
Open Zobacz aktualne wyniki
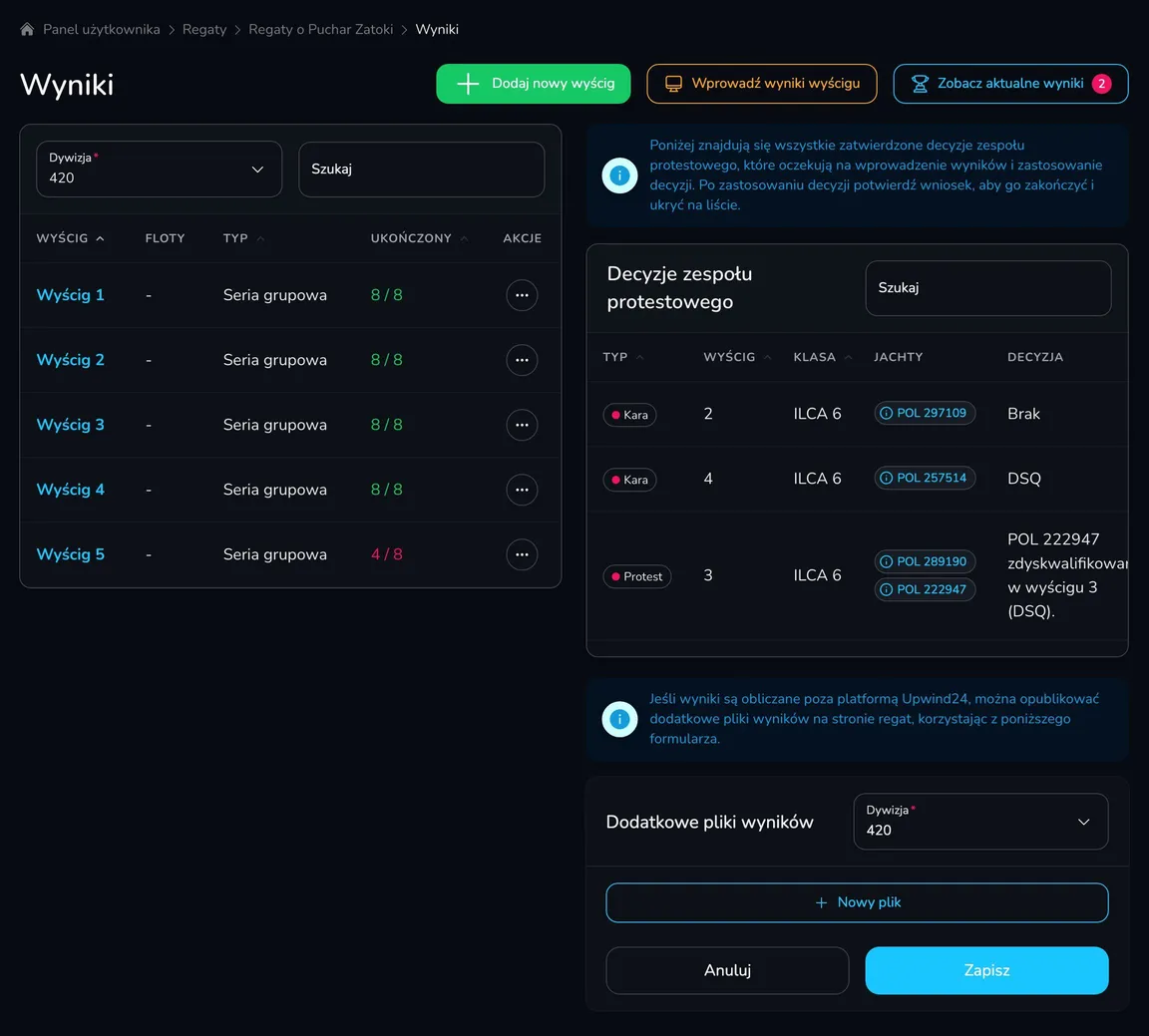click(x=1010, y=84)
